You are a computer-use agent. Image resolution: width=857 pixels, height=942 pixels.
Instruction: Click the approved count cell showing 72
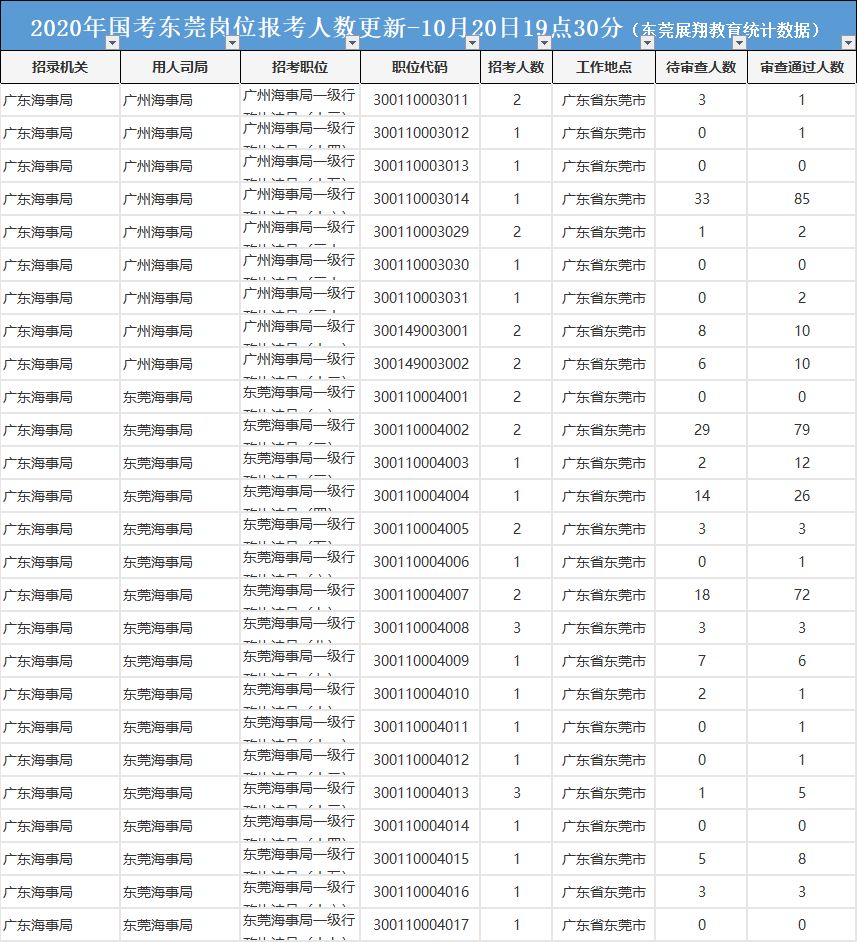[x=802, y=595]
